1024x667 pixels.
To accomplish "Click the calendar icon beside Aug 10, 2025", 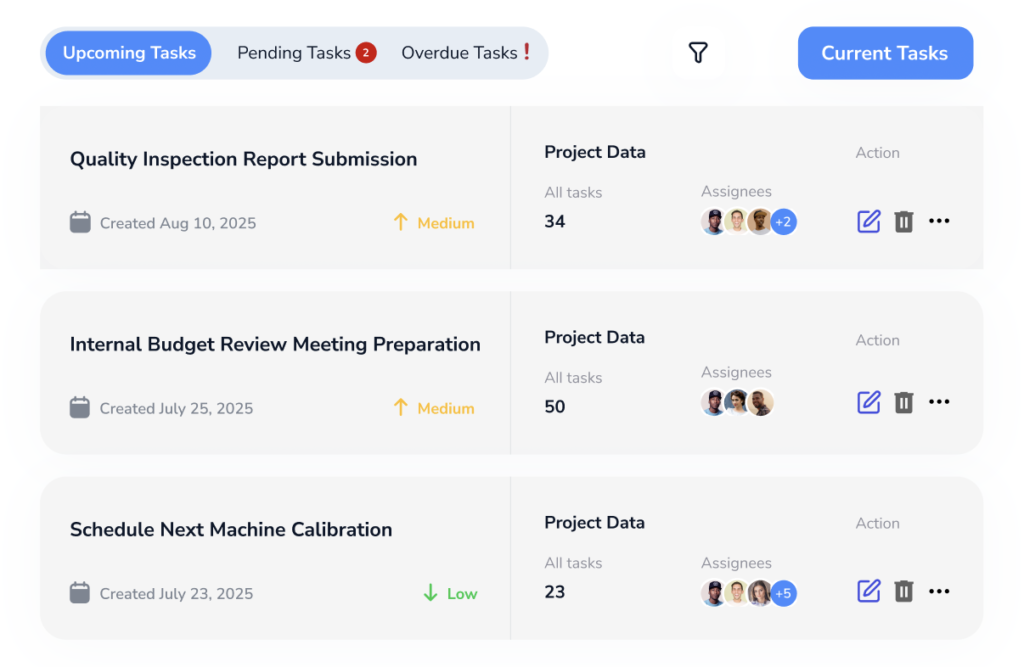I will [x=80, y=222].
